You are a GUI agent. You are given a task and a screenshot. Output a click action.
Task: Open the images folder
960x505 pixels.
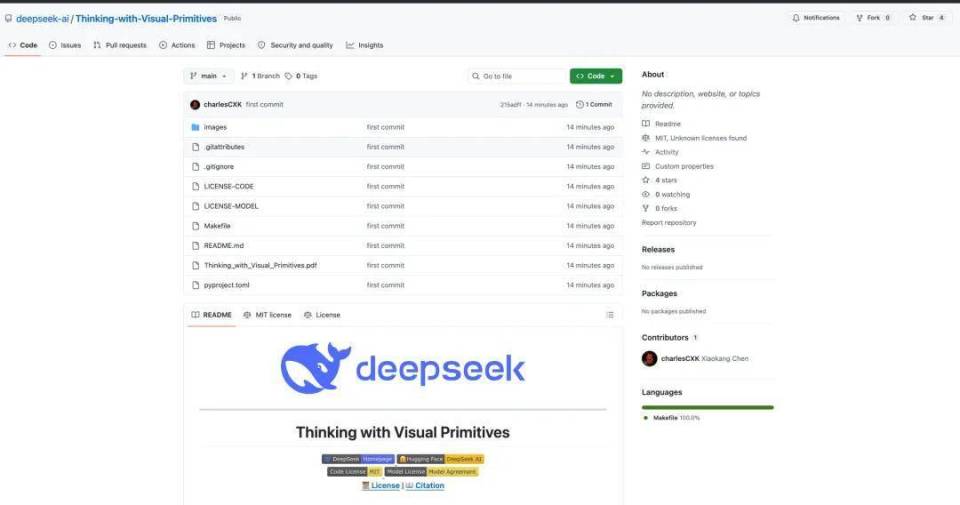[x=215, y=127]
